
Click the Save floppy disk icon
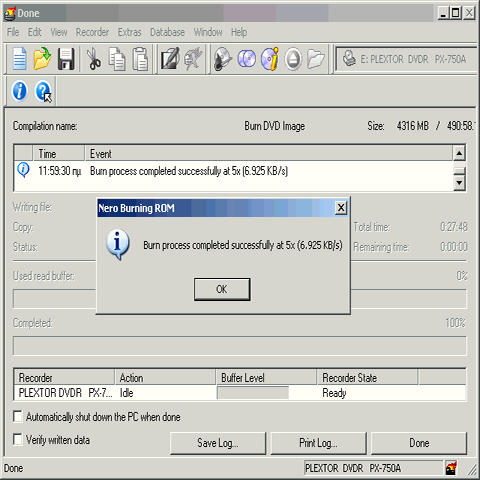[66, 59]
